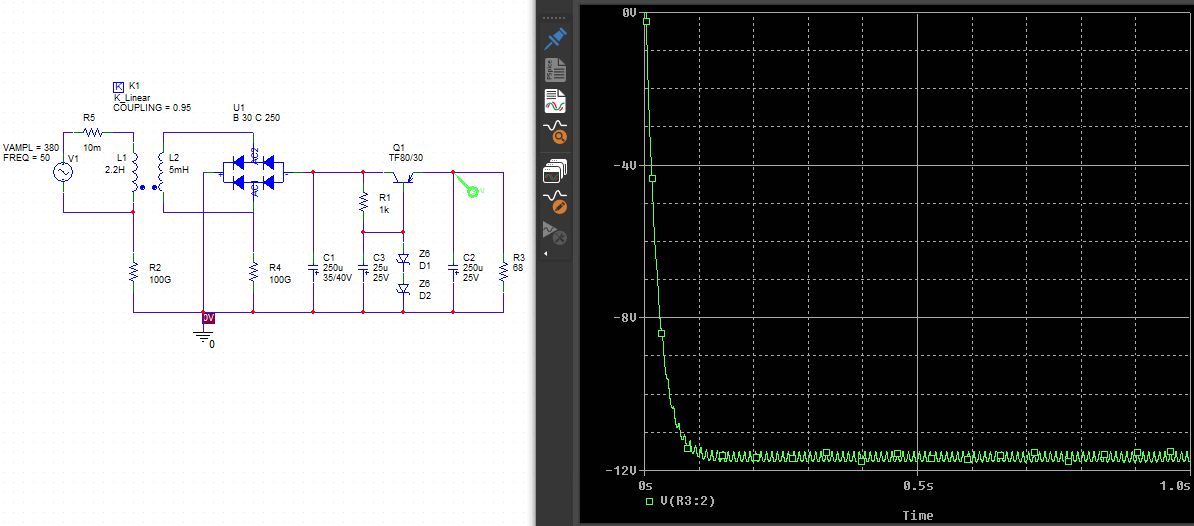1194x526 pixels.
Task: Click the 0V bias voltage label
Action: (208, 318)
